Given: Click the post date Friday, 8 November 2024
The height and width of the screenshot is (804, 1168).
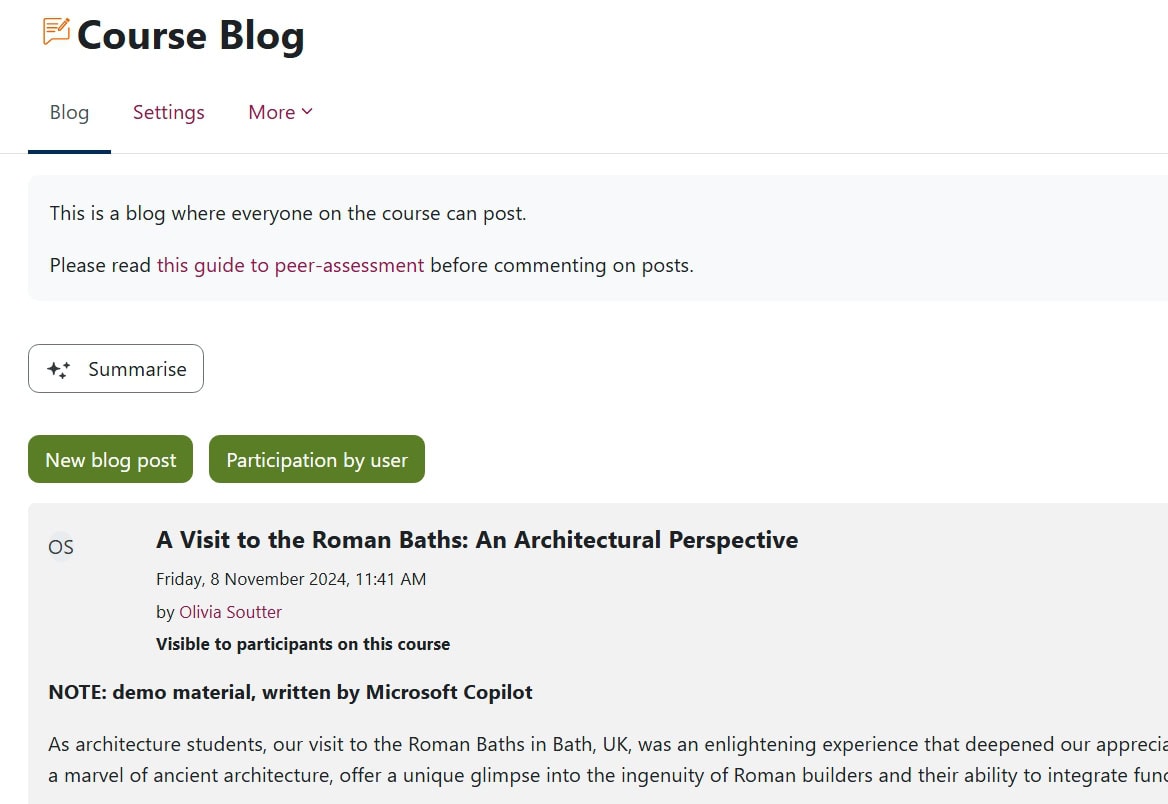Looking at the screenshot, I should [291, 579].
